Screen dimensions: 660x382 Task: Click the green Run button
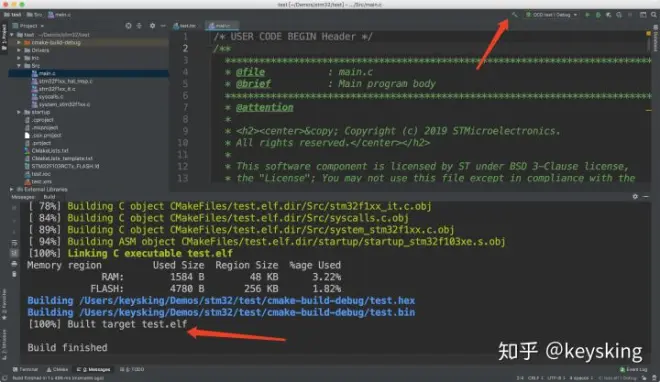pyautogui.click(x=588, y=15)
